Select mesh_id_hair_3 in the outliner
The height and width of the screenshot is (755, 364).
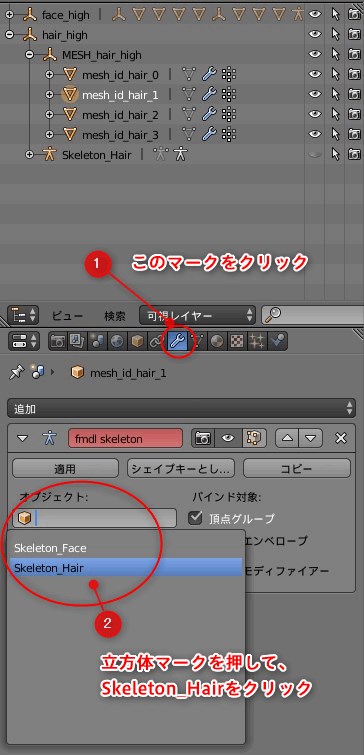click(120, 135)
